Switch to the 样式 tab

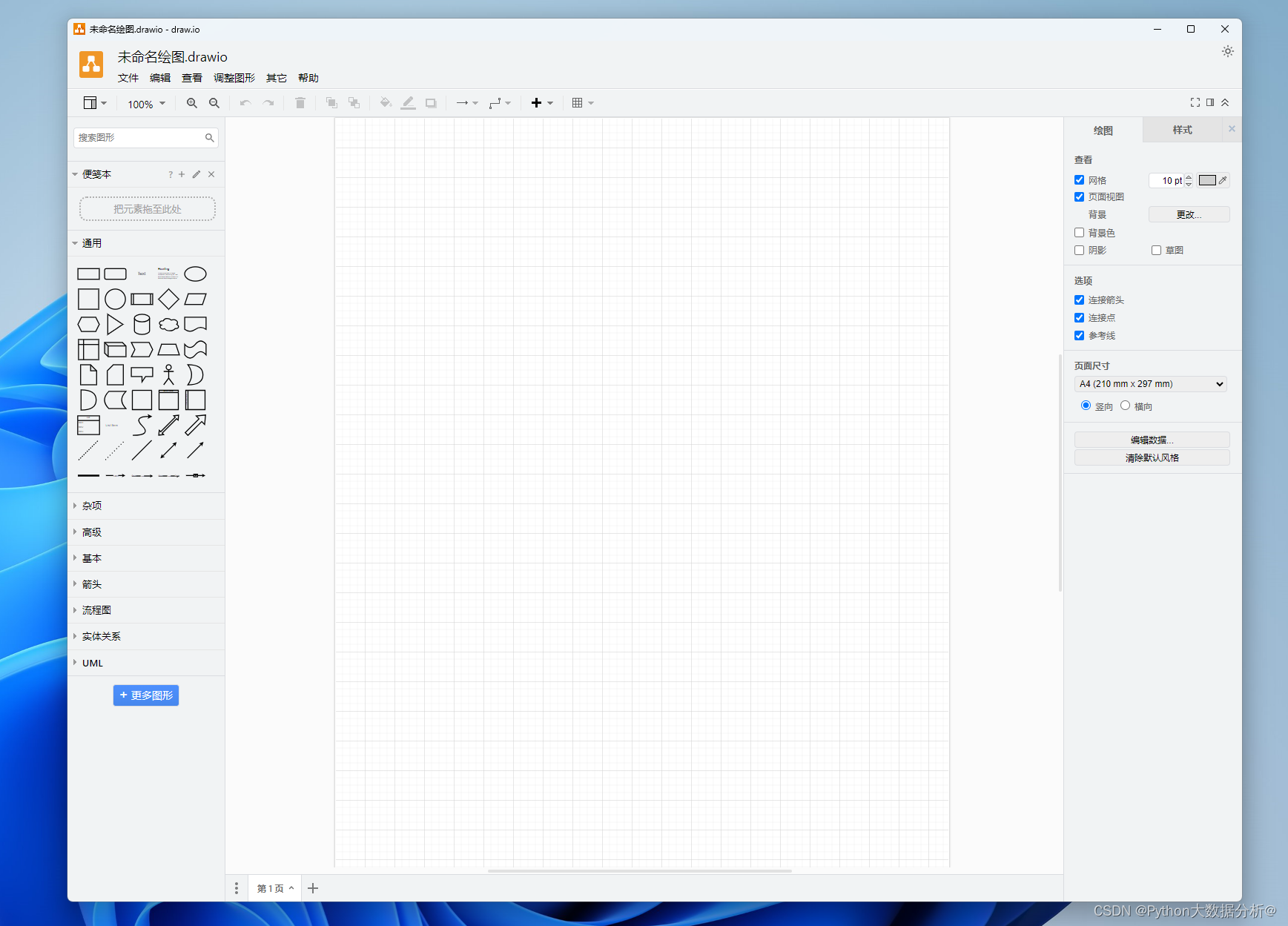1182,130
